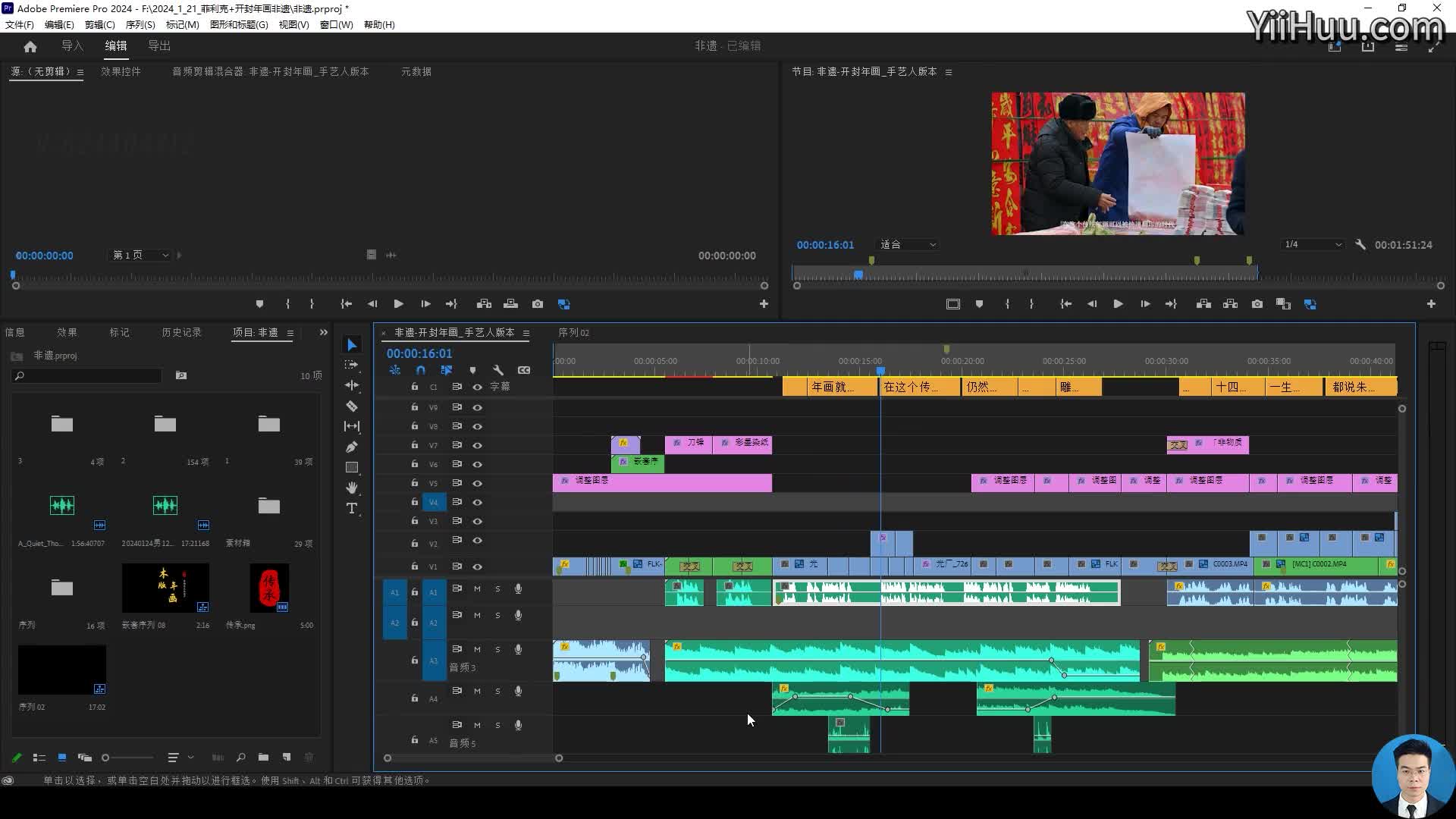This screenshot has height=819, width=1456.
Task: Toggle V7 track visibility eye
Action: pyautogui.click(x=478, y=446)
